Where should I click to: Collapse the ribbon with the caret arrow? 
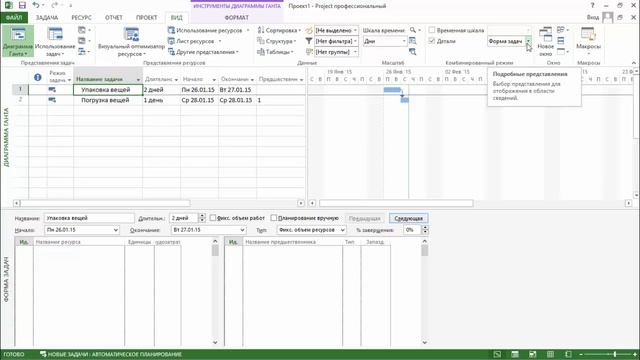pyautogui.click(x=633, y=63)
